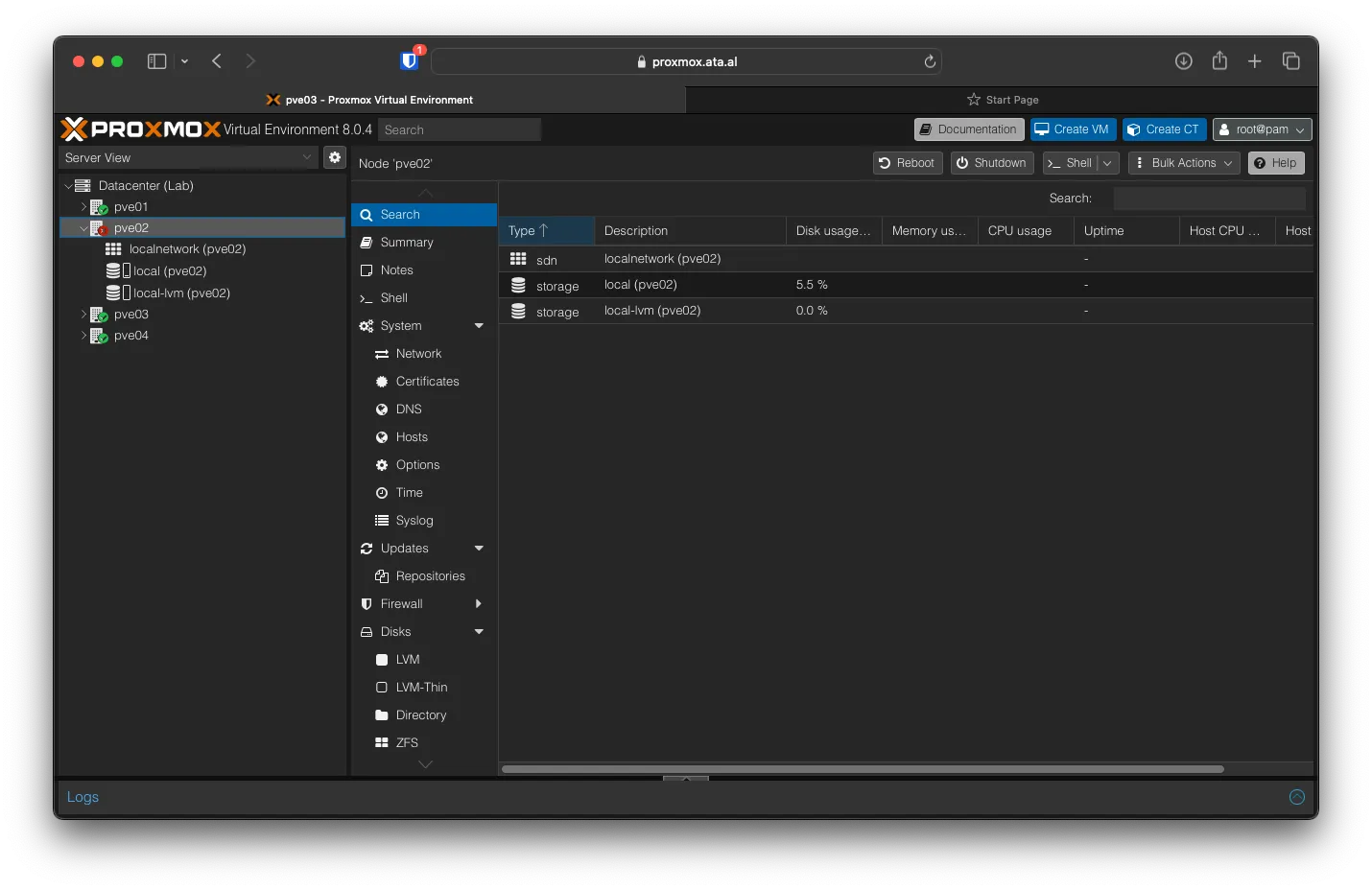Collapse the Datacenter (Lab) tree chevron

point(68,186)
